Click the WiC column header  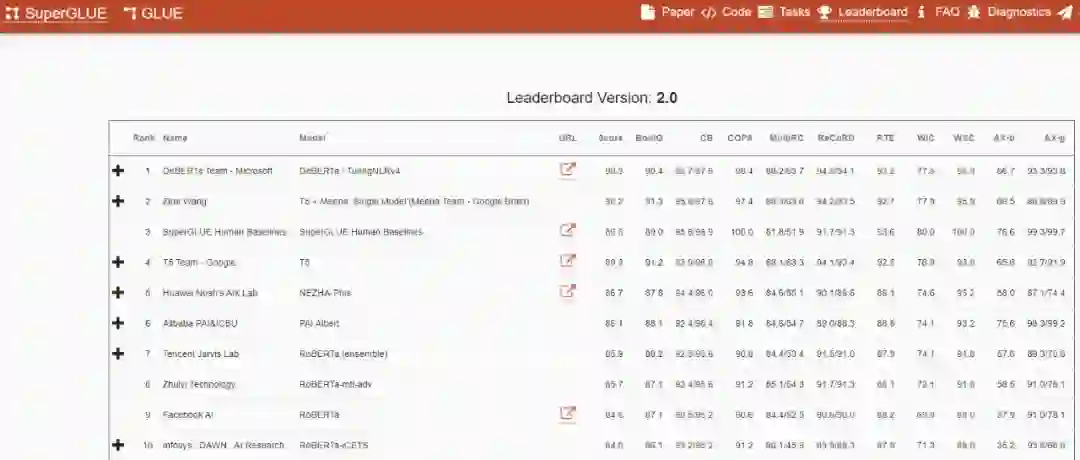click(926, 138)
